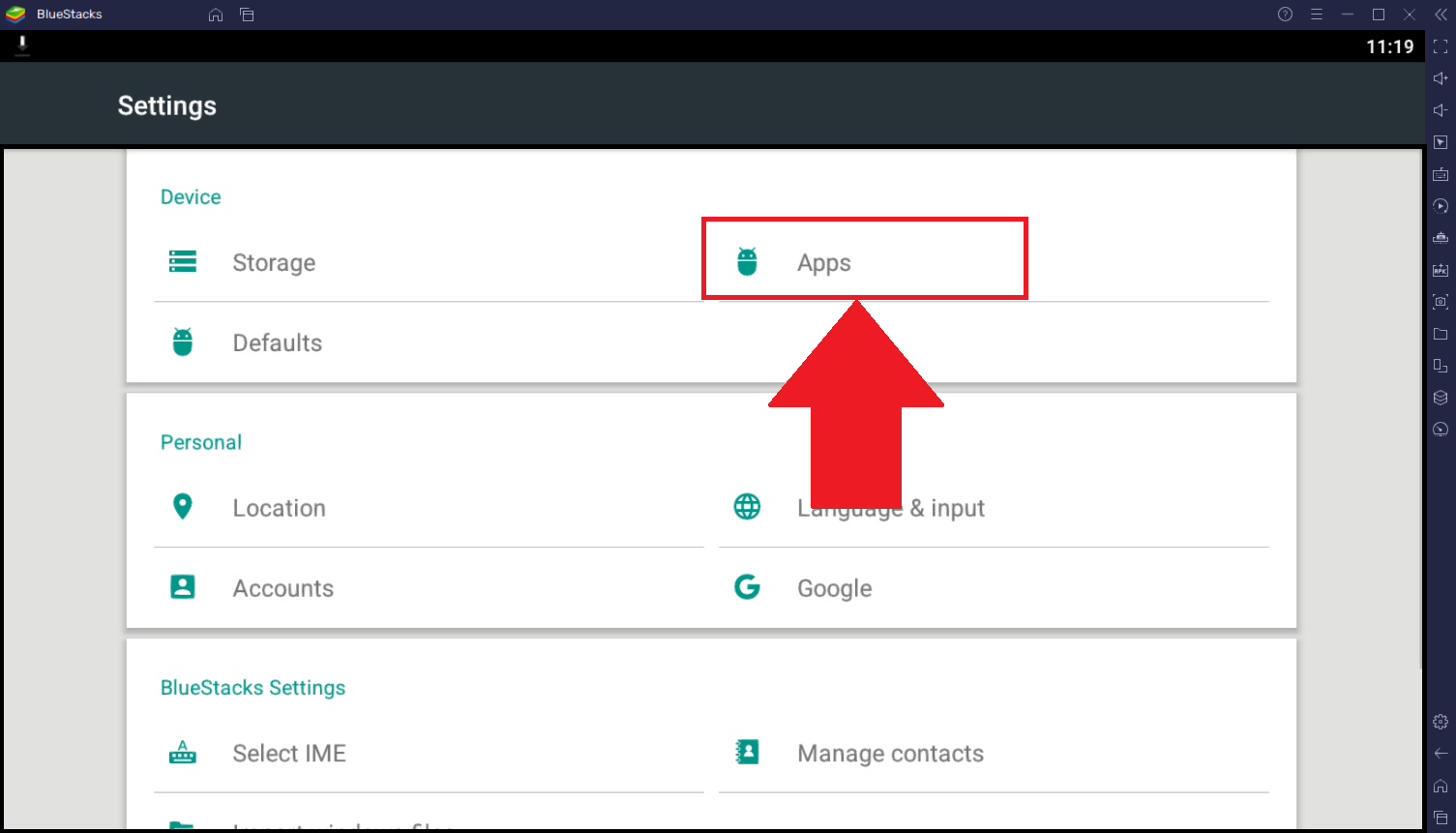The height and width of the screenshot is (833, 1456).
Task: Click the Manage contacts icon
Action: [747, 753]
